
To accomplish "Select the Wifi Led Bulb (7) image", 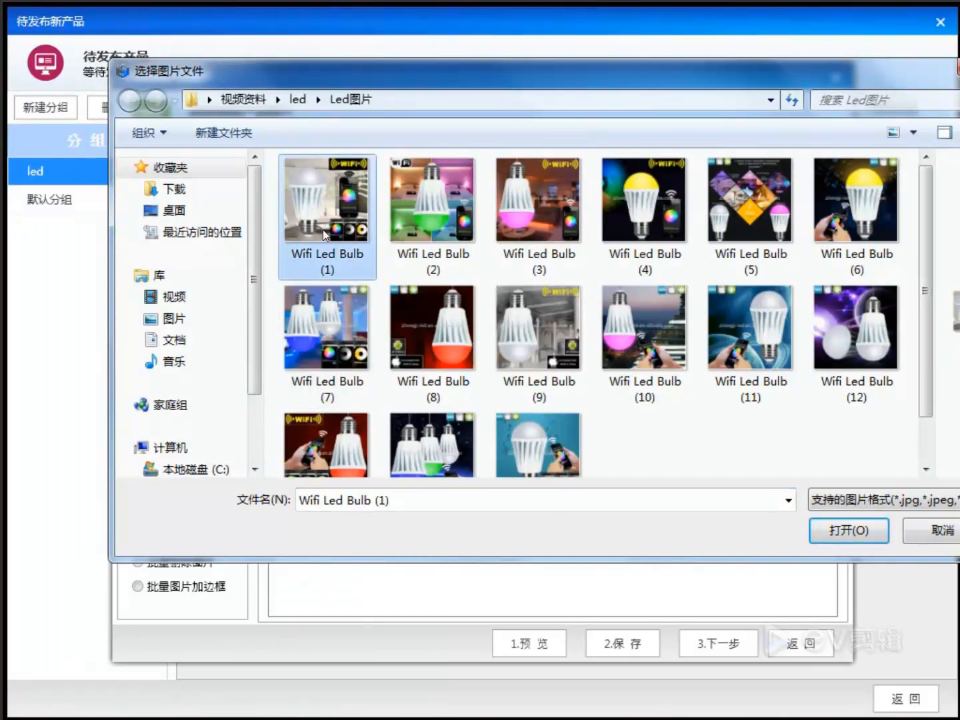I will tap(327, 328).
